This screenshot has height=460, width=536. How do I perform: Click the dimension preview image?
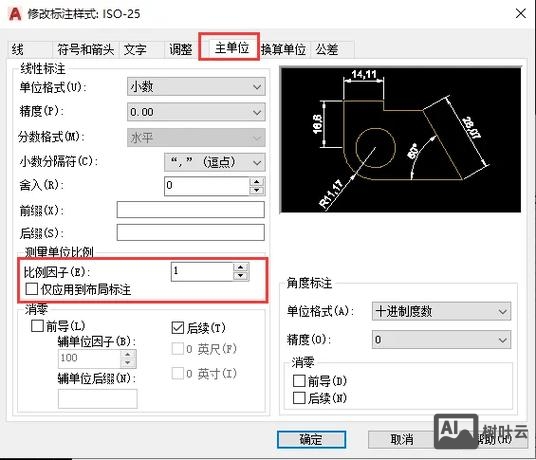pyautogui.click(x=401, y=140)
